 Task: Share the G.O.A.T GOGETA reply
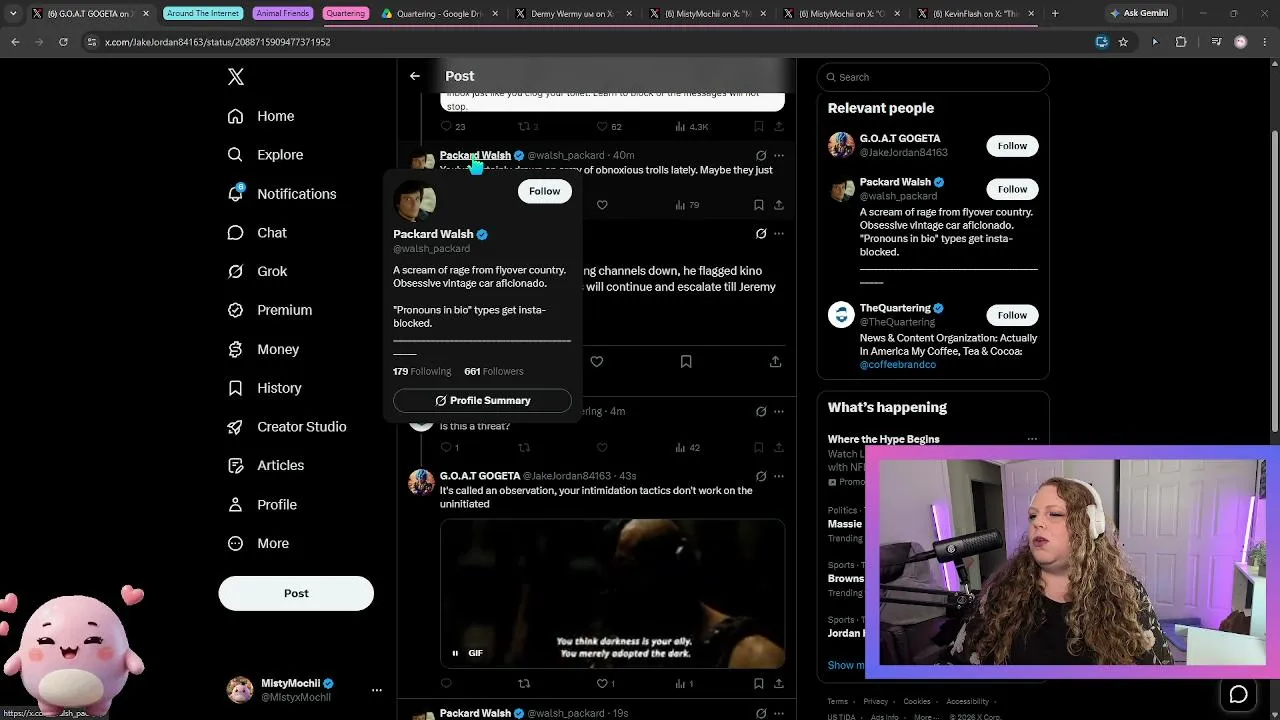pos(779,684)
